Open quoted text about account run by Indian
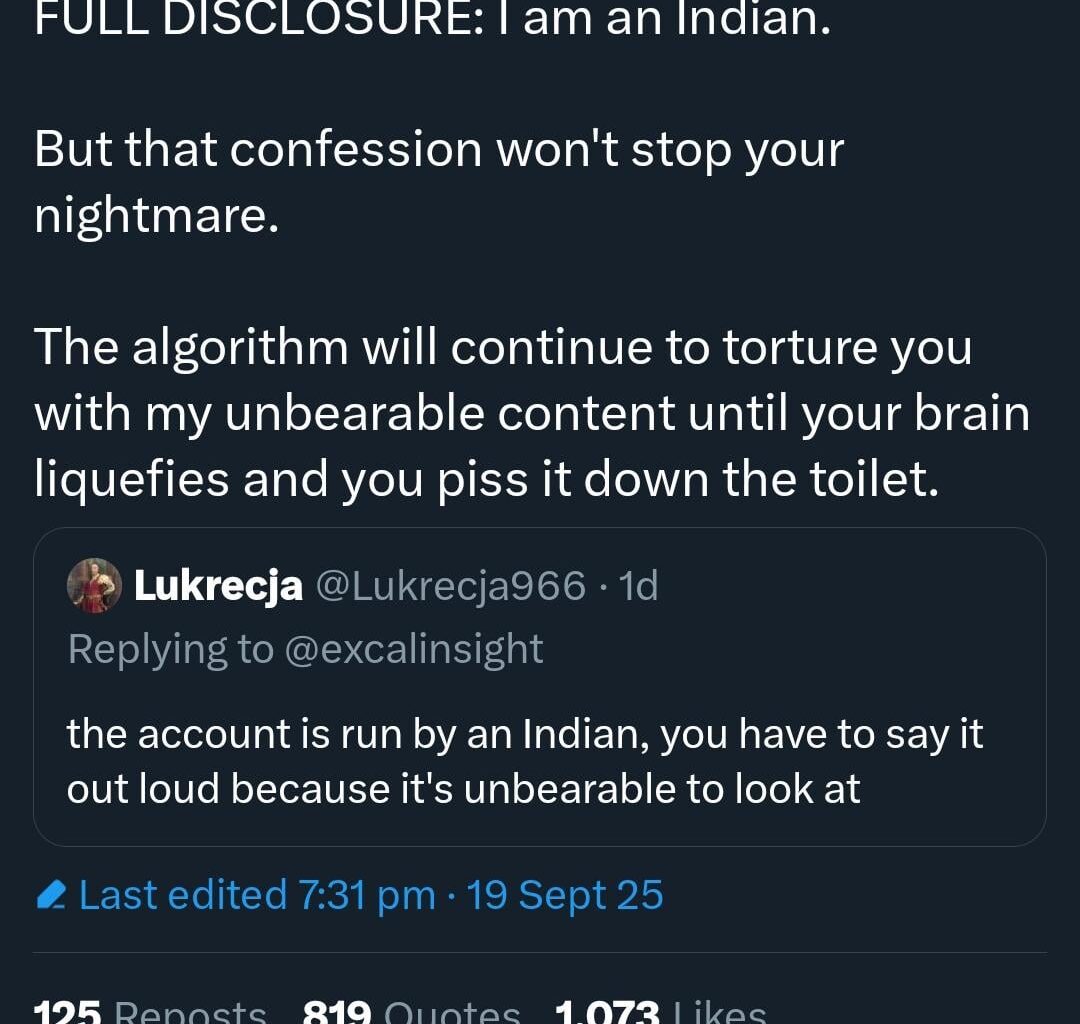The width and height of the screenshot is (1080, 1024). (x=525, y=735)
